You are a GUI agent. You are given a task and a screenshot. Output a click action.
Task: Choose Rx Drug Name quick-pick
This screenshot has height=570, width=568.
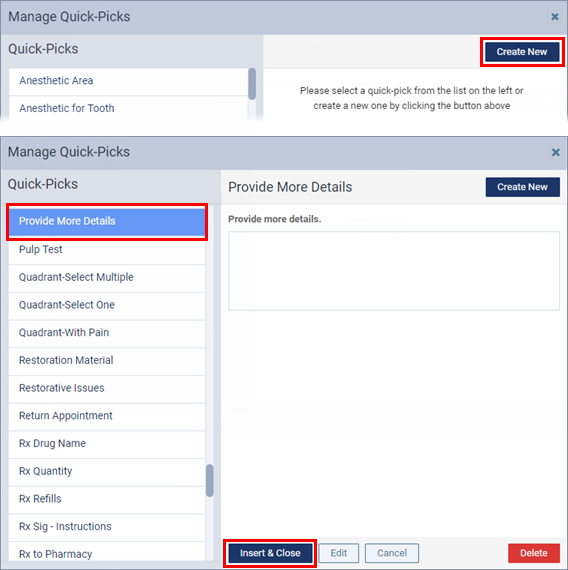(107, 443)
